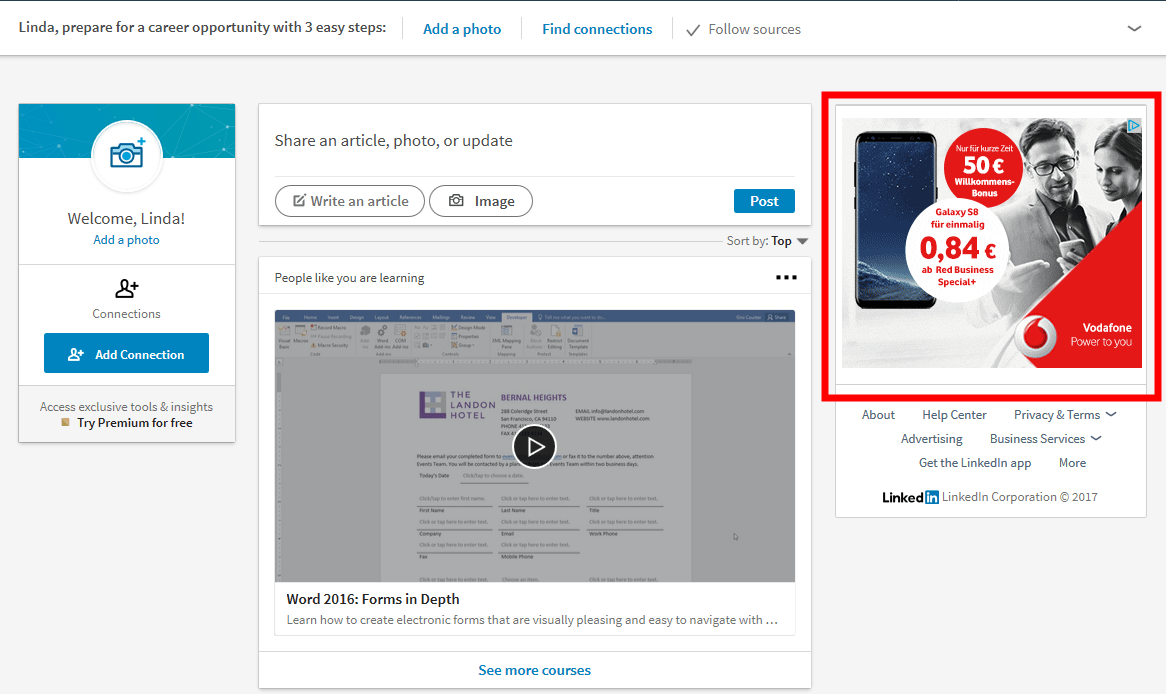1166x694 pixels.
Task: Click the checkmark icon beside Follow sources
Action: coord(693,29)
